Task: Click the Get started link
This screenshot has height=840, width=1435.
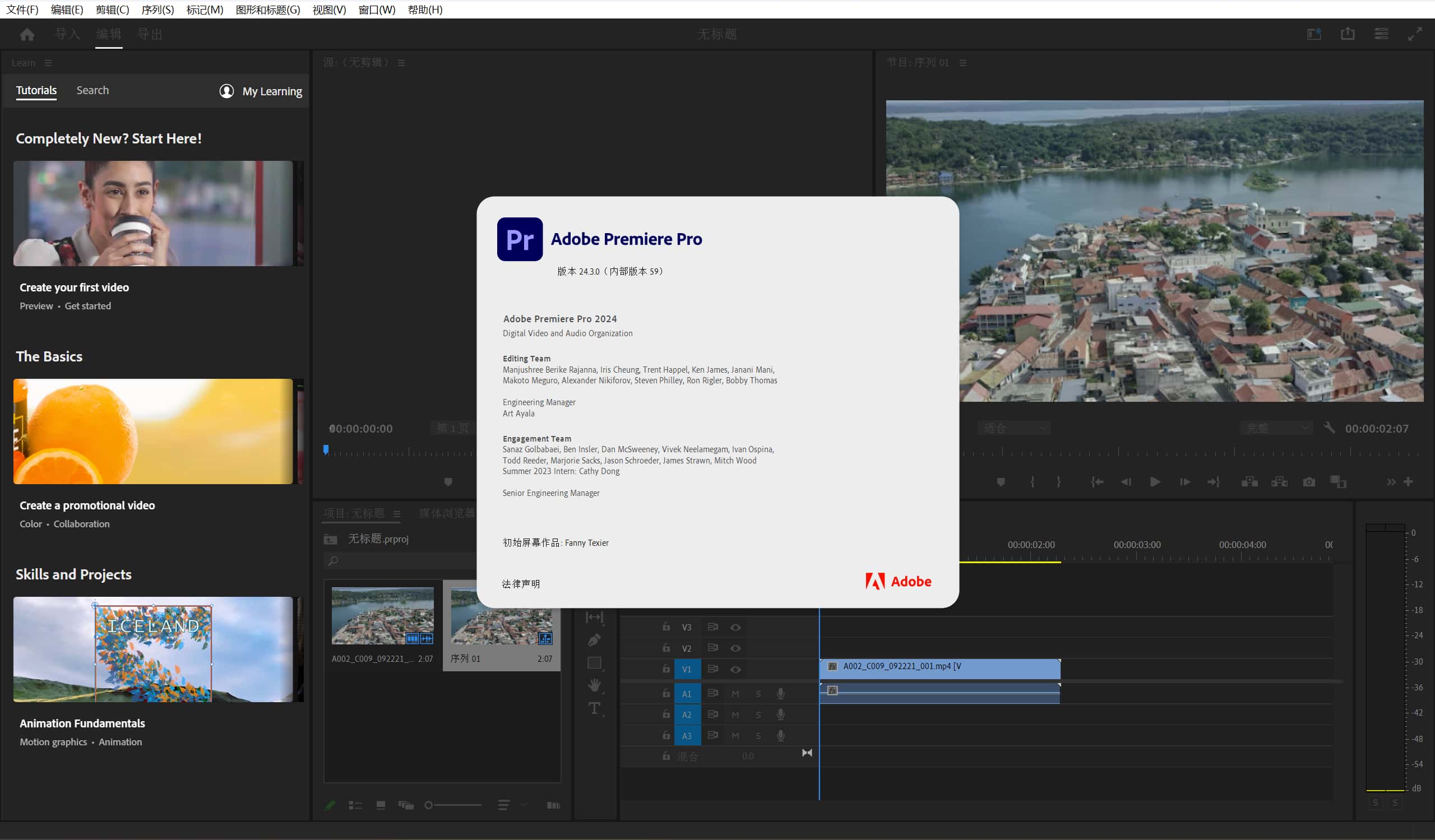Action: [87, 305]
